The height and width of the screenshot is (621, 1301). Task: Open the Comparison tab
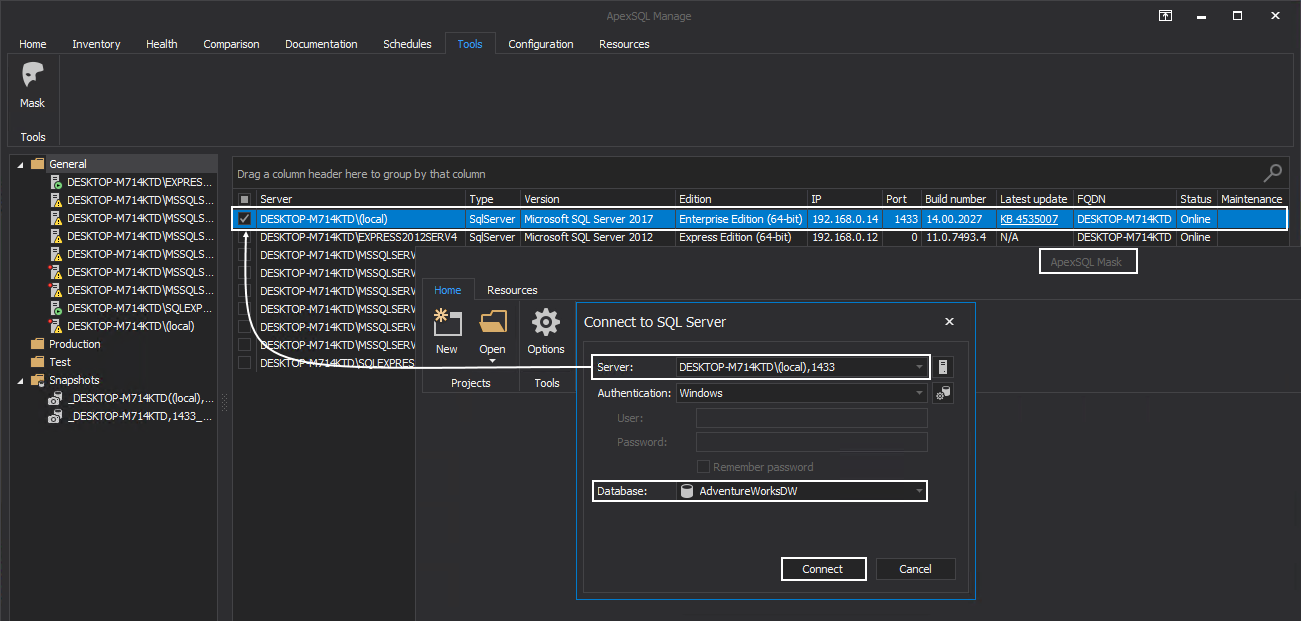231,44
